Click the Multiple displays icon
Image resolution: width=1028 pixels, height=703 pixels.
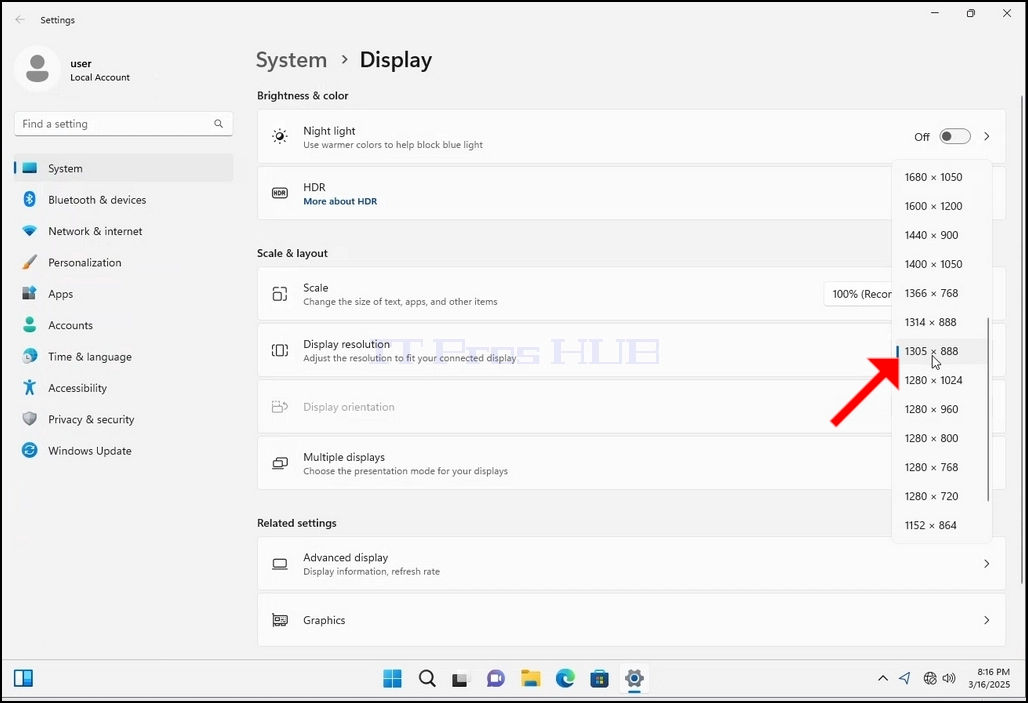[x=280, y=463]
